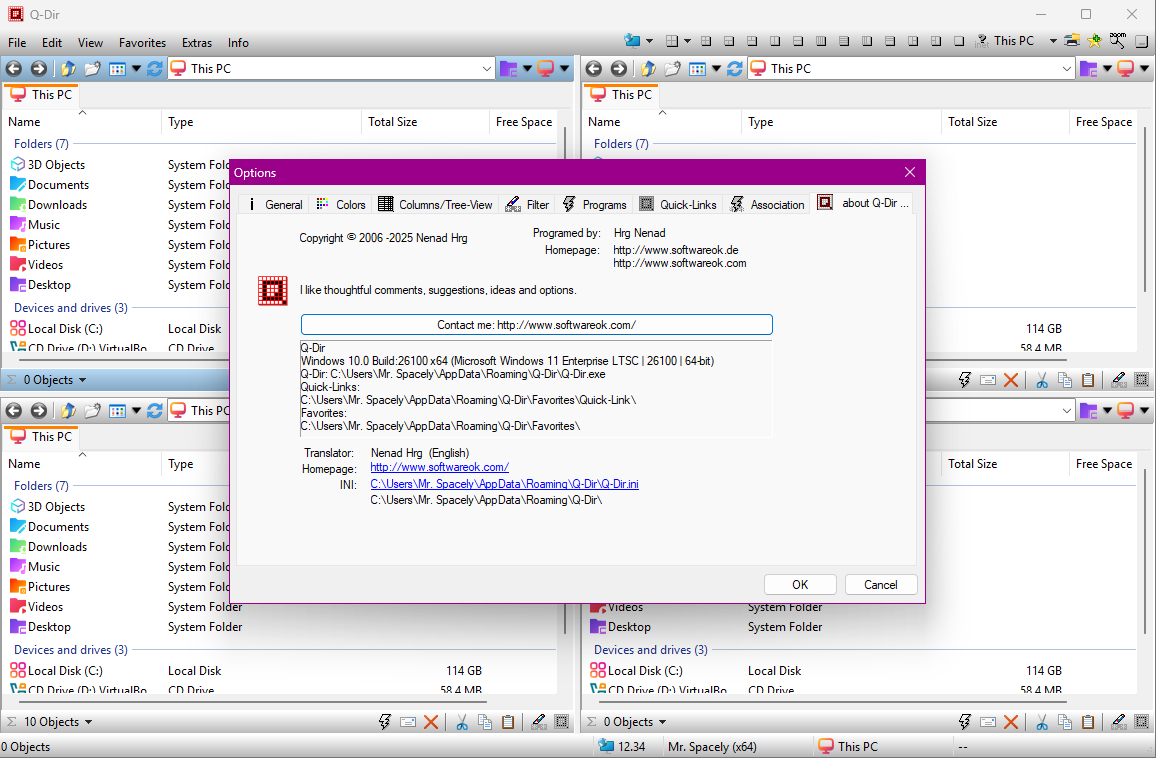This screenshot has height=758, width=1156.
Task: Create a new folder in the top-left pane
Action: [x=92, y=69]
